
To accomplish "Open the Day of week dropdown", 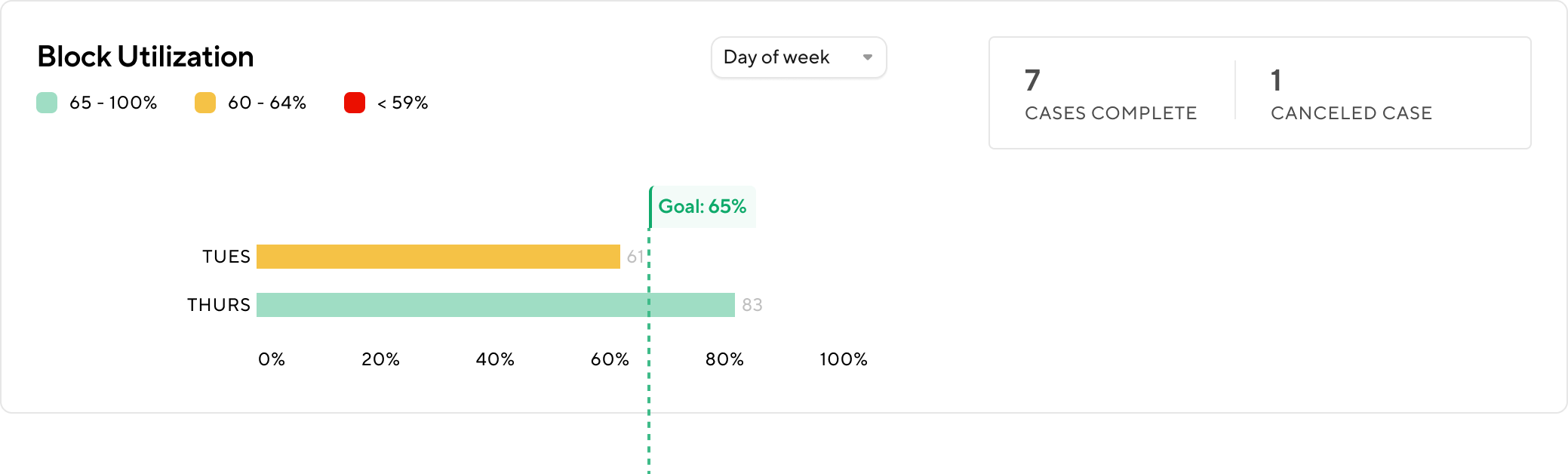I will (798, 57).
